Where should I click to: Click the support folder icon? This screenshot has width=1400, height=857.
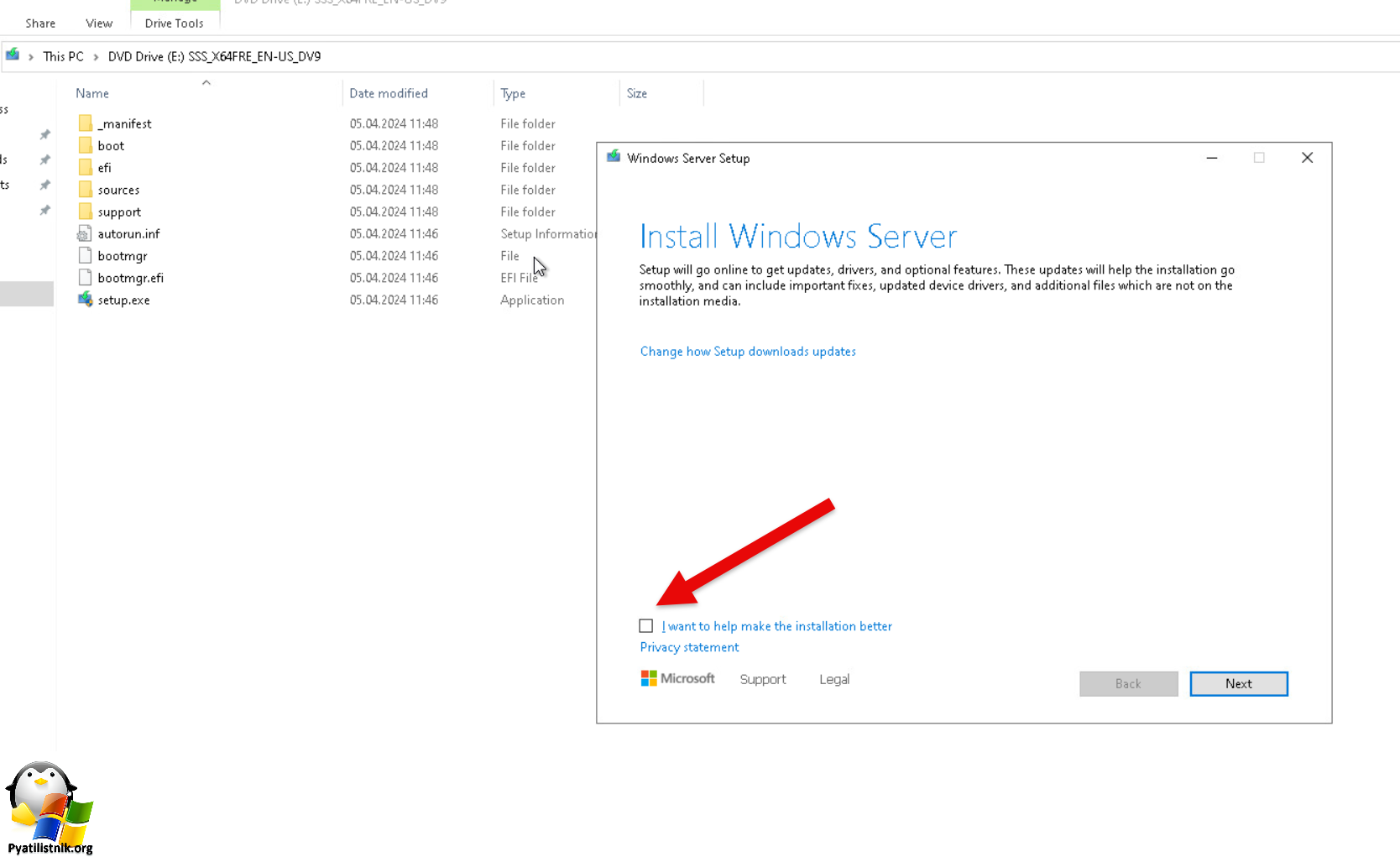click(85, 212)
